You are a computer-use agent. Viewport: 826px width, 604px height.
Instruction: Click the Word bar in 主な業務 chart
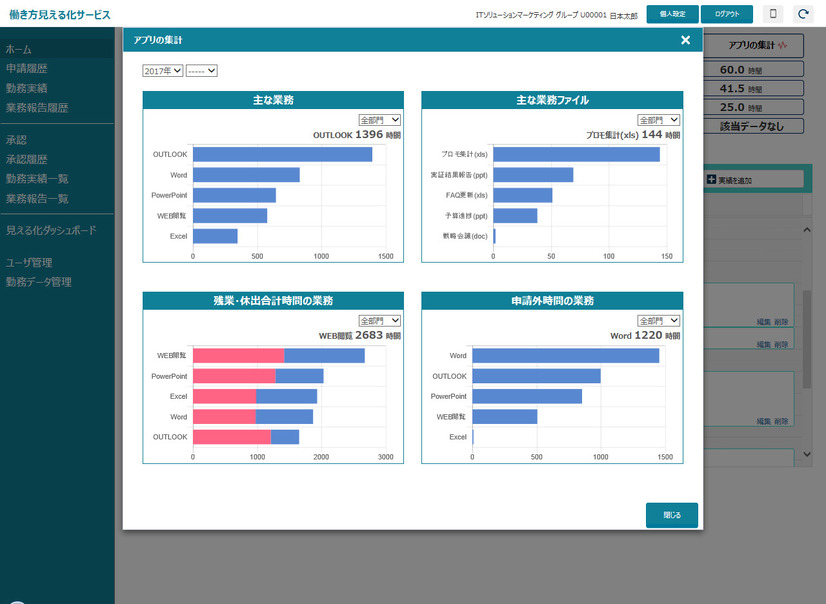247,175
